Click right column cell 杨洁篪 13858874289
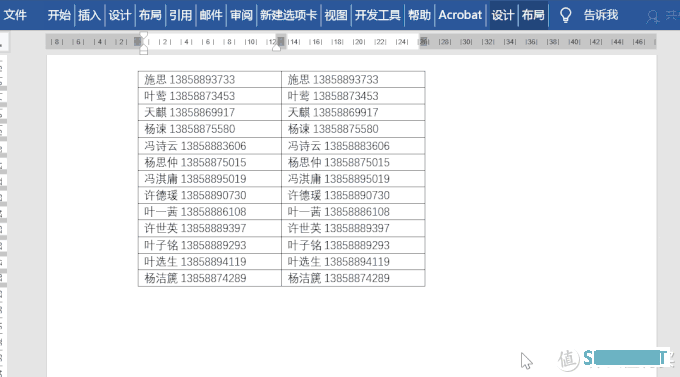 (353, 278)
